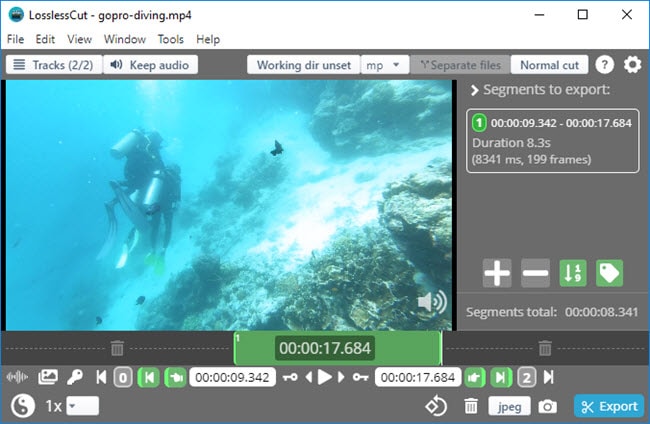
Task: Toggle the yin-yang invert segments icon
Action: pos(22,406)
